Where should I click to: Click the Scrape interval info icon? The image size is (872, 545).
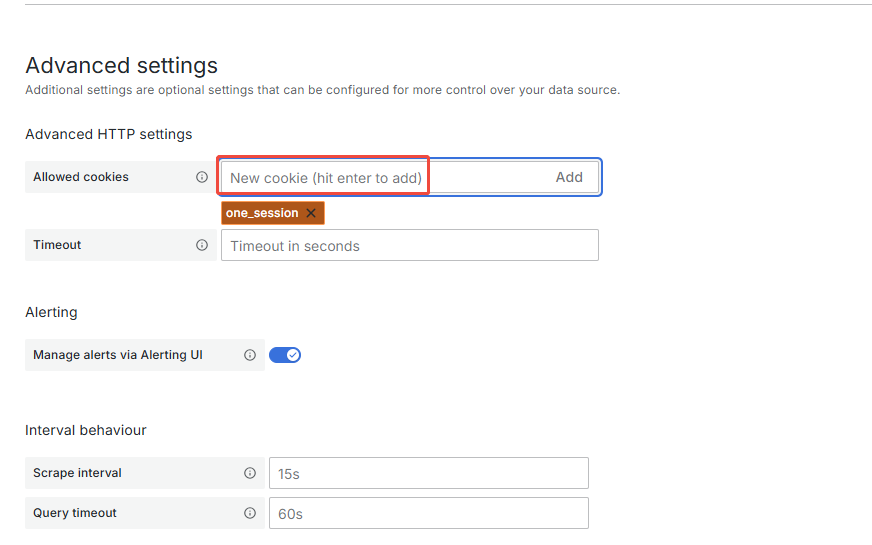250,473
